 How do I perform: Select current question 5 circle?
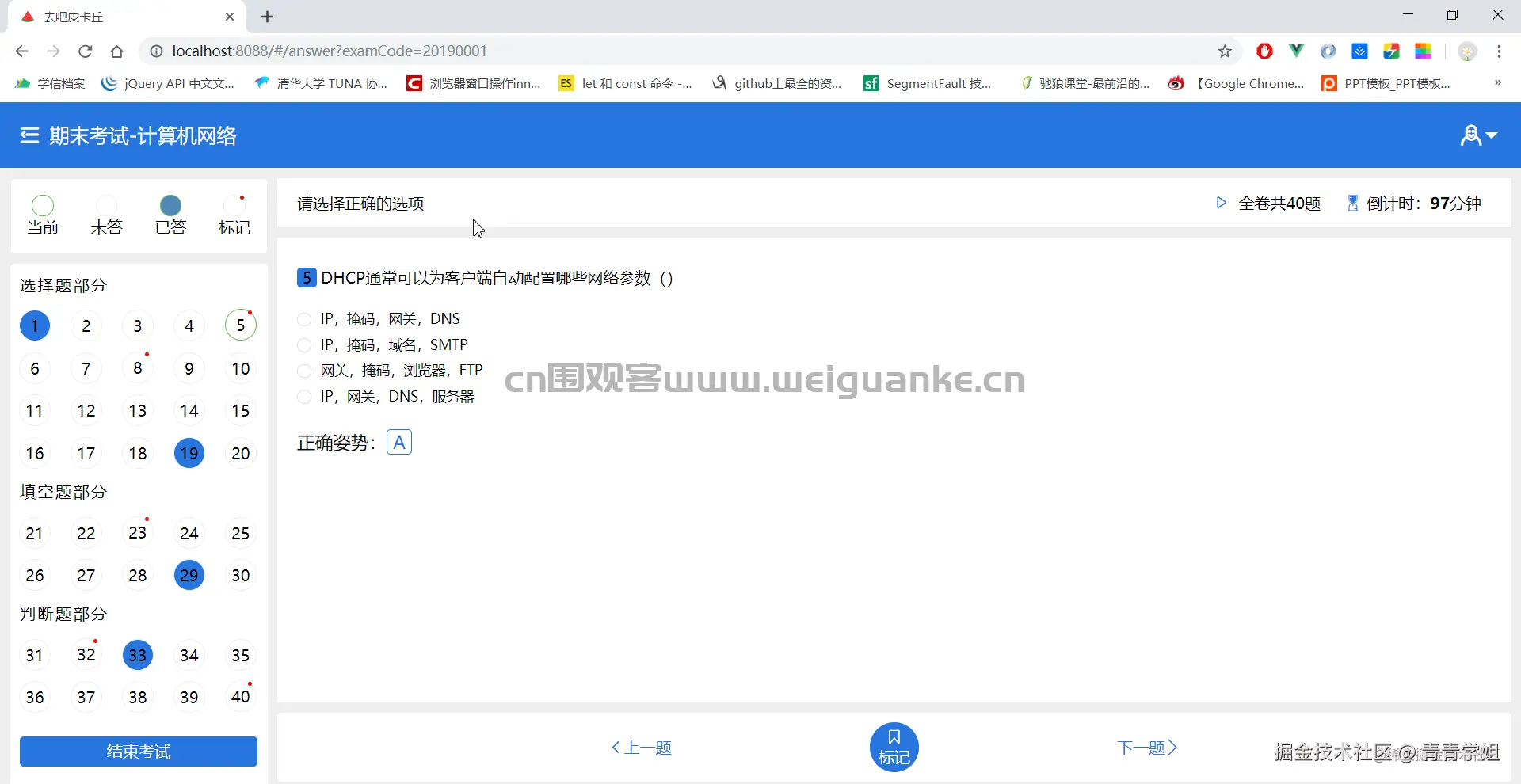[241, 325]
